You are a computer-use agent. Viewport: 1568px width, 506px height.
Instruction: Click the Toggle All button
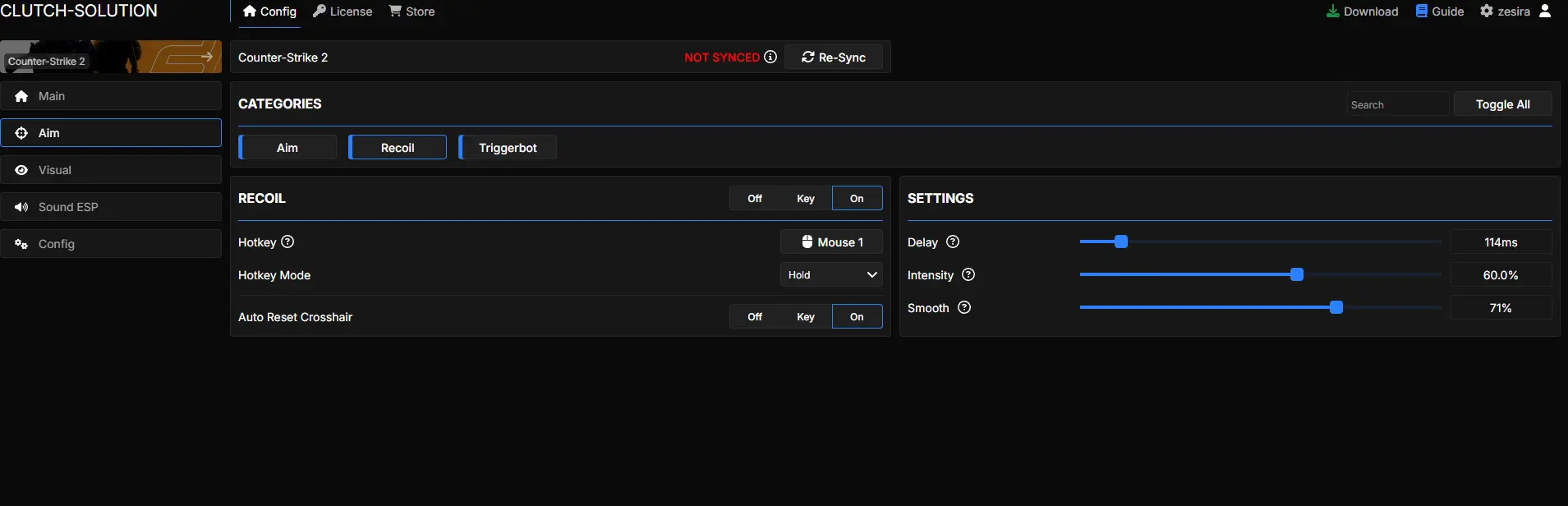1502,104
